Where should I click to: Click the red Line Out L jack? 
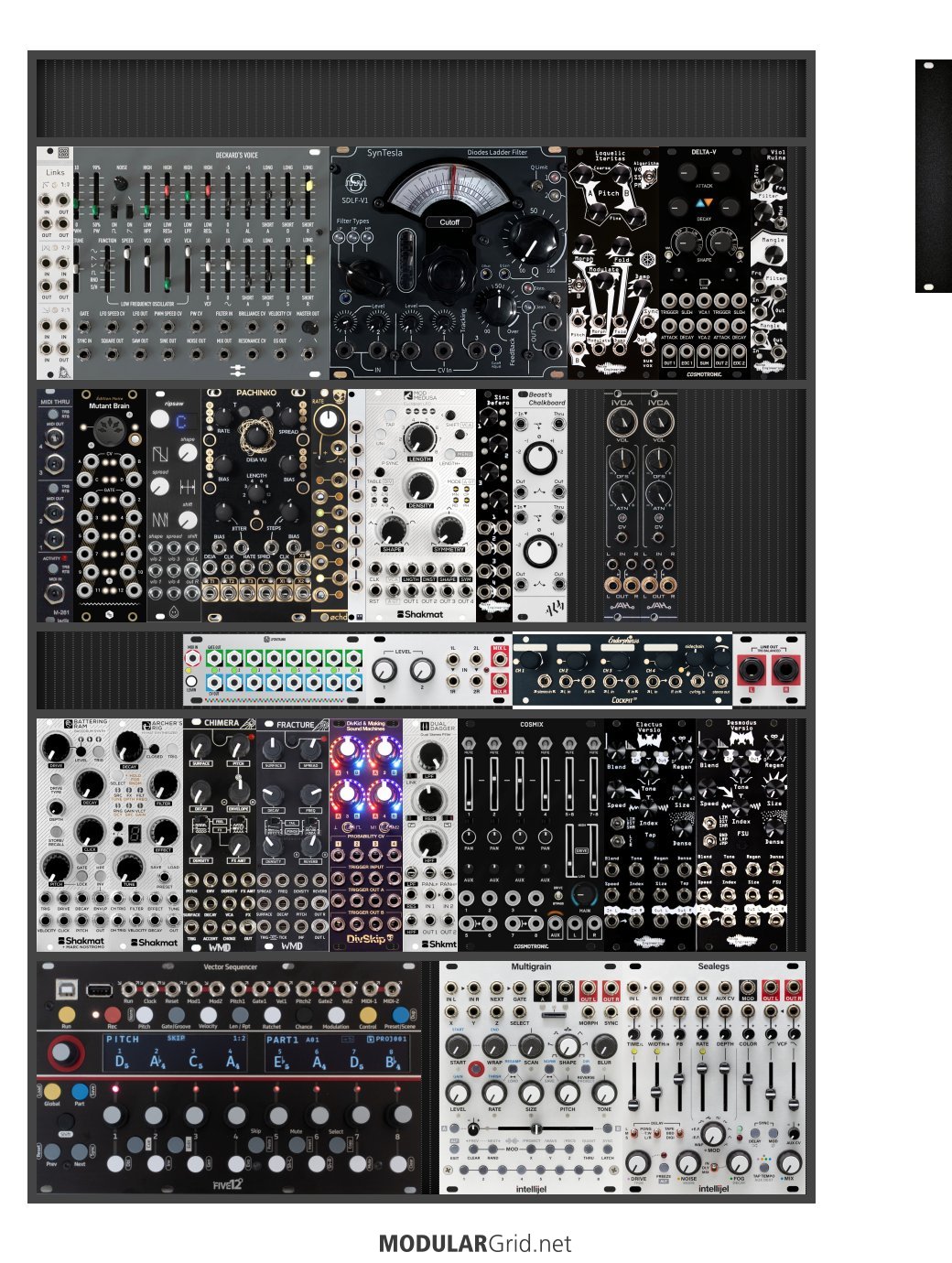point(751,670)
